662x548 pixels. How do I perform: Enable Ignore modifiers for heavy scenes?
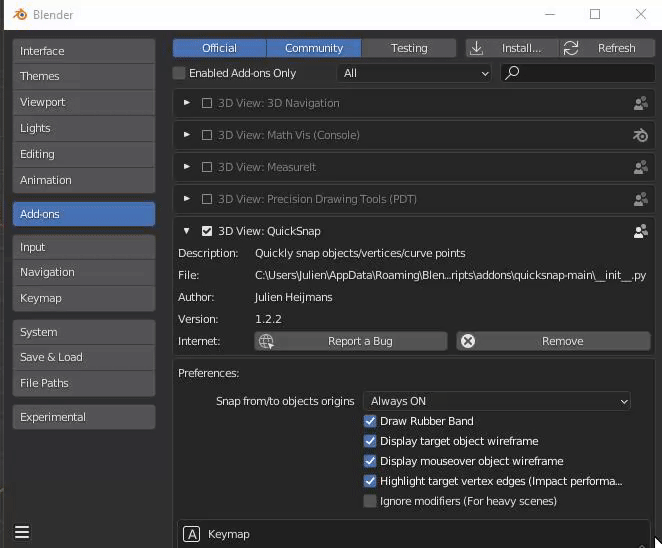click(370, 501)
